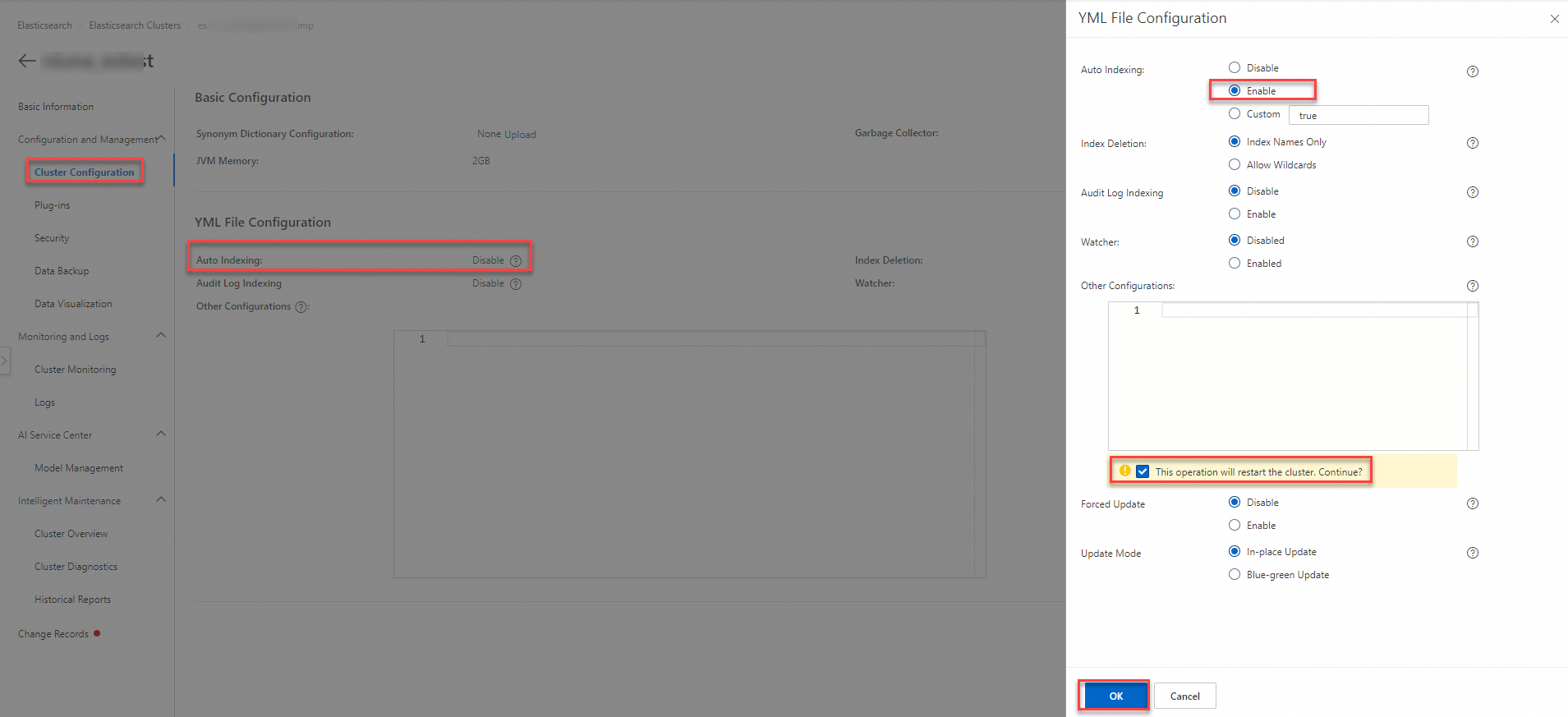Open help icon for Auto Indexing in panel

point(1473,71)
